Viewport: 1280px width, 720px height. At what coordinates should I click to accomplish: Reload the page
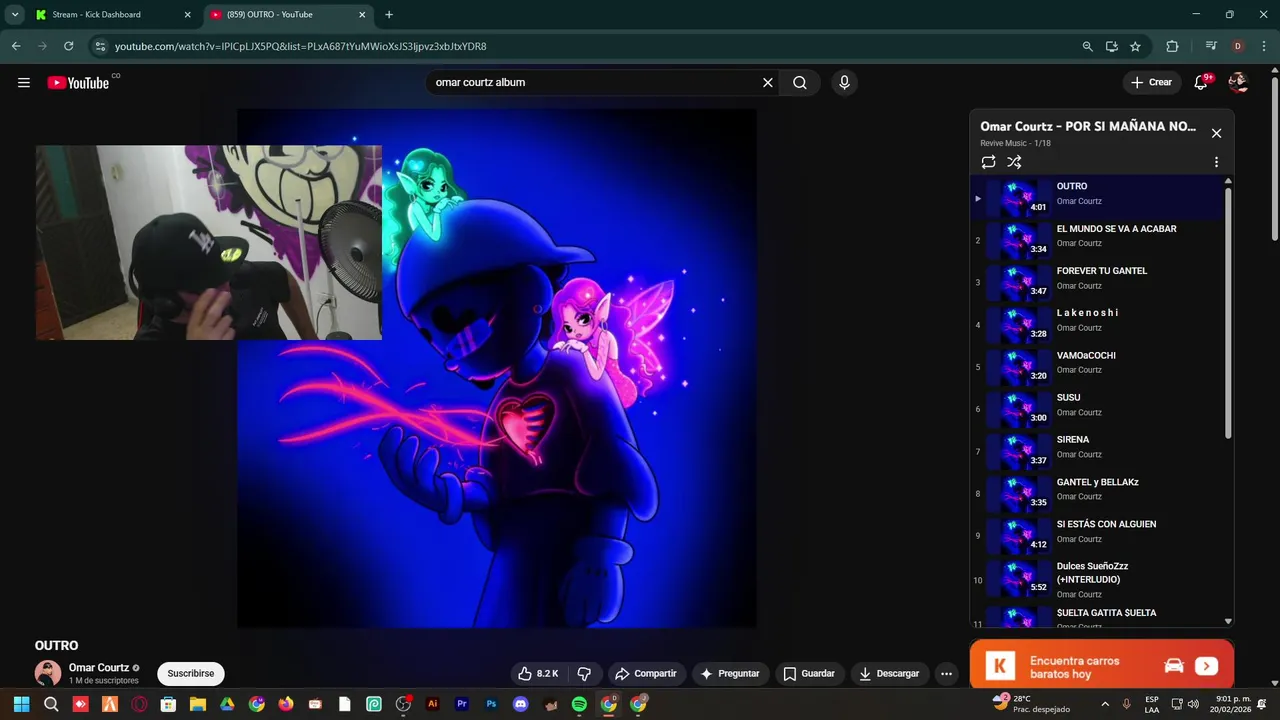coord(68,46)
